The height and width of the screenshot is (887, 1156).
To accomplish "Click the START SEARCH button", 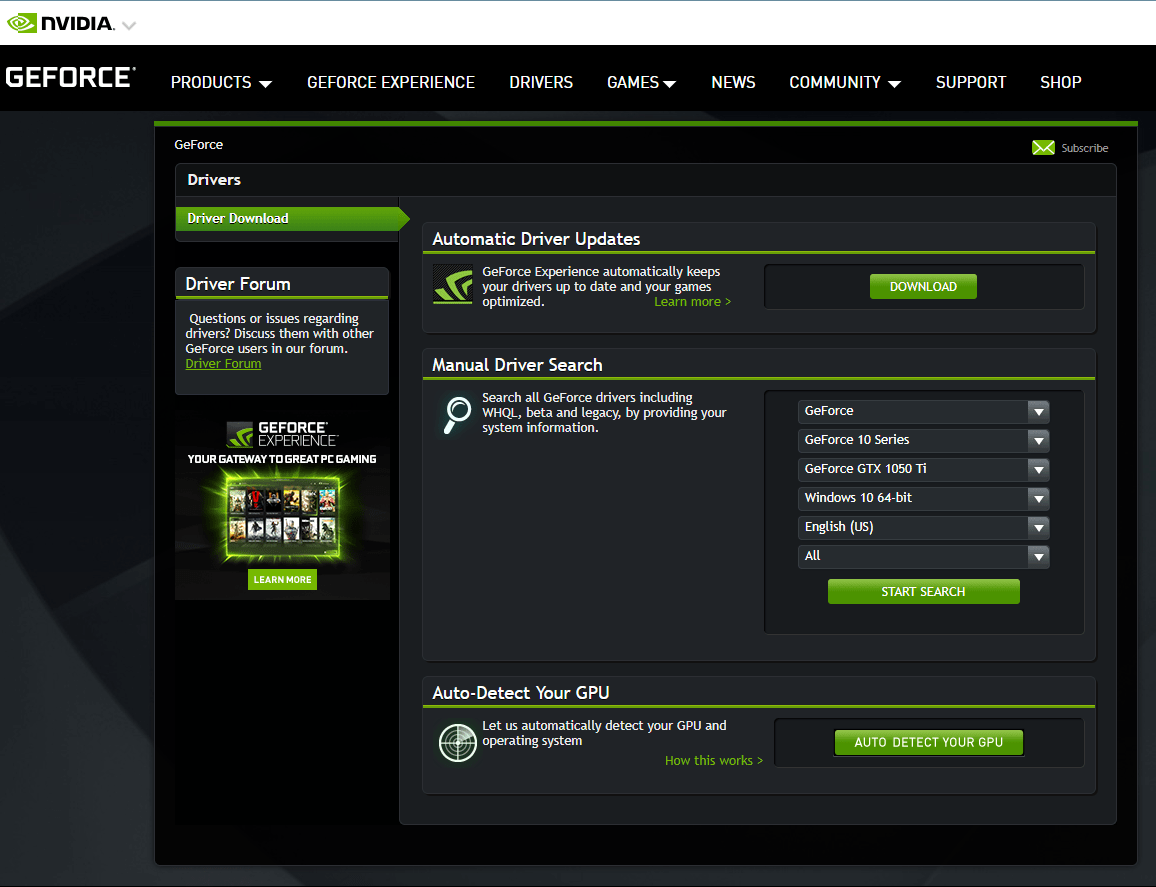I will (x=923, y=591).
